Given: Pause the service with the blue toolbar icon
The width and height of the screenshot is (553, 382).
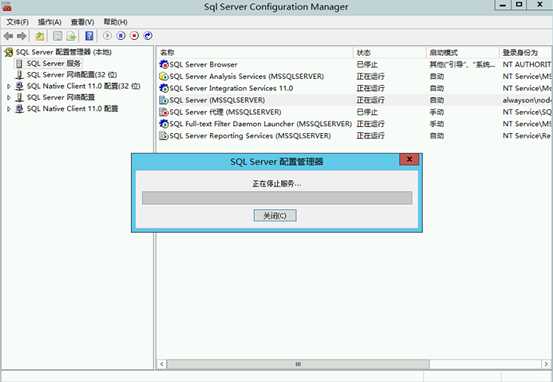Looking at the screenshot, I should (x=121, y=36).
